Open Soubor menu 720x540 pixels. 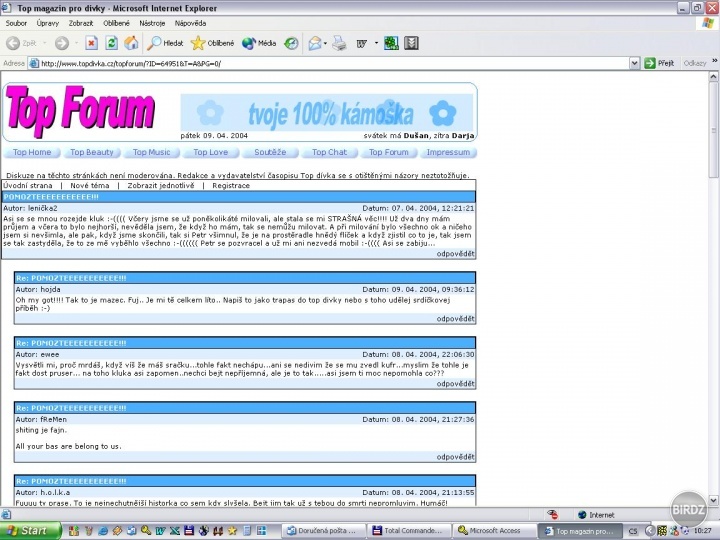click(16, 23)
